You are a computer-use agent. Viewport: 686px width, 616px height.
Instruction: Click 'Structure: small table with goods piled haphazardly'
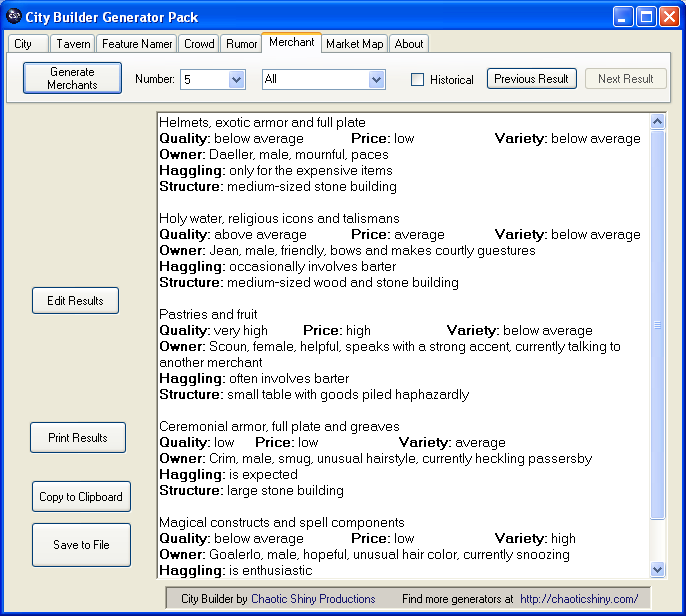point(314,394)
